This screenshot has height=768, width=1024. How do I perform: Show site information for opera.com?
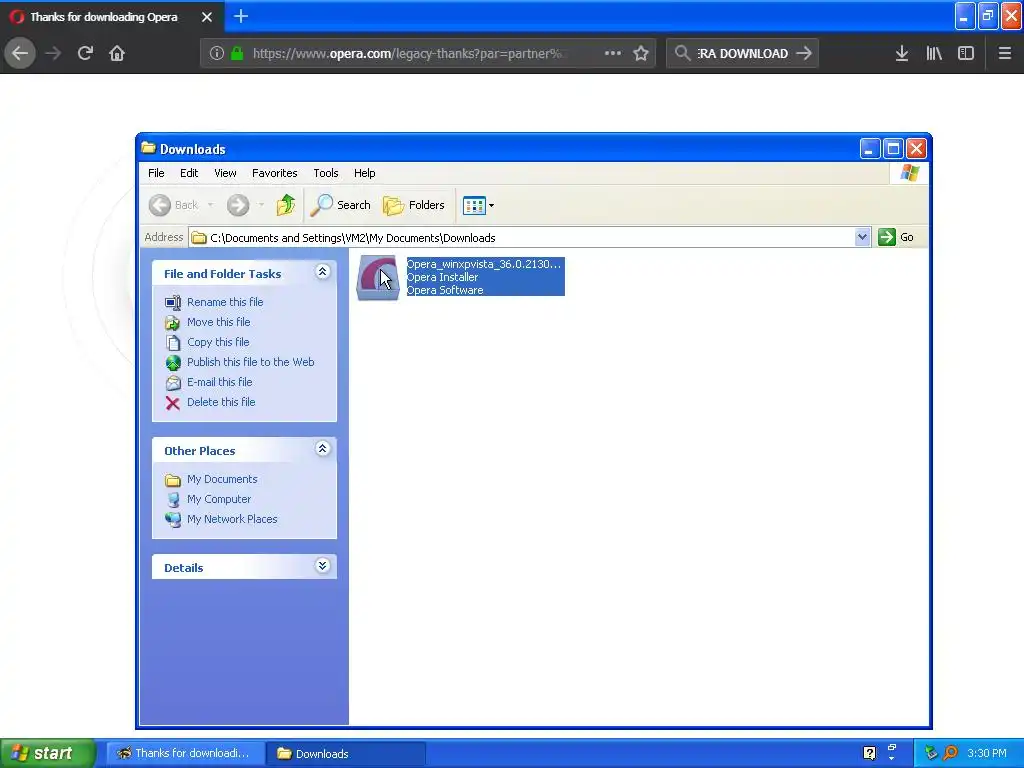(x=217, y=53)
